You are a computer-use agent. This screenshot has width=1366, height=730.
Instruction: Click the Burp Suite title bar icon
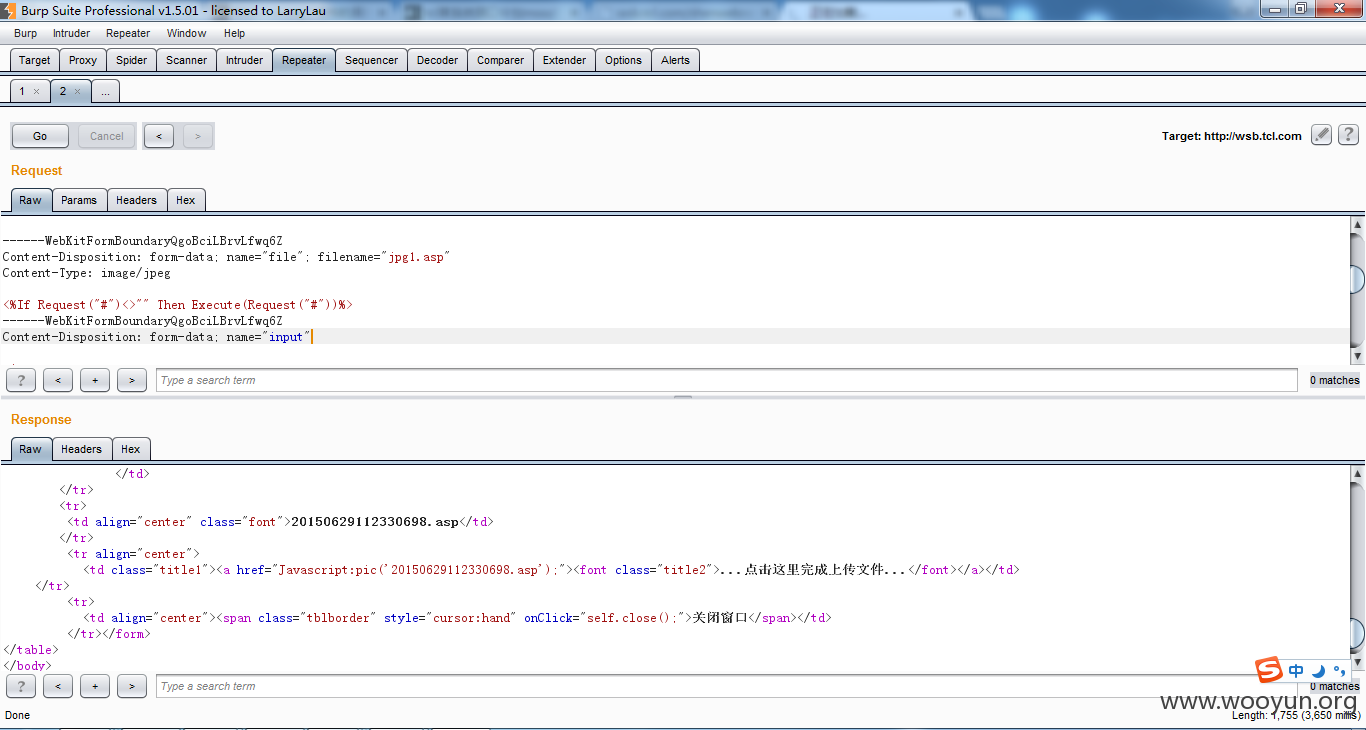[x=9, y=10]
